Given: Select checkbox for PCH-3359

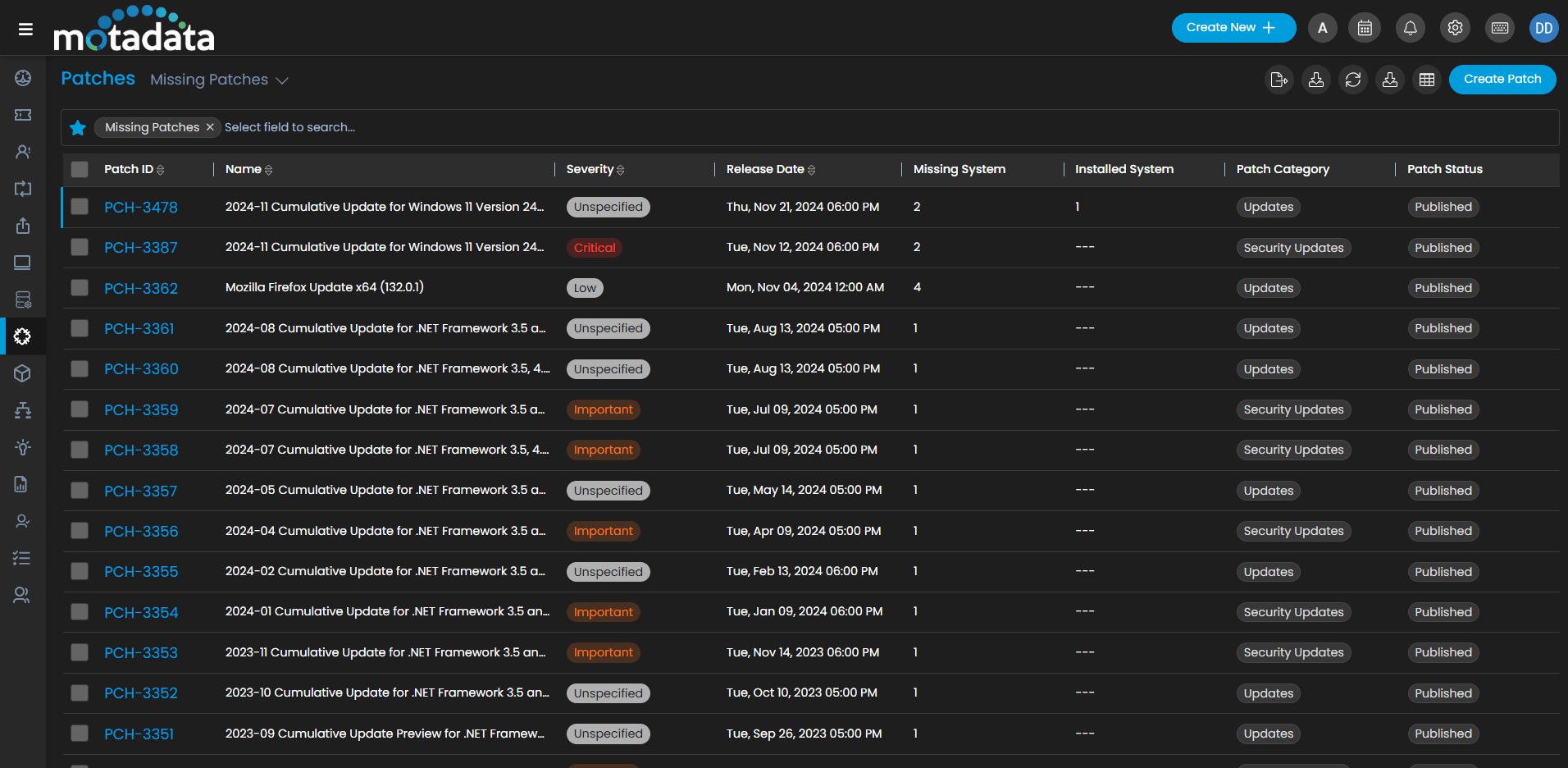Looking at the screenshot, I should pyautogui.click(x=80, y=409).
